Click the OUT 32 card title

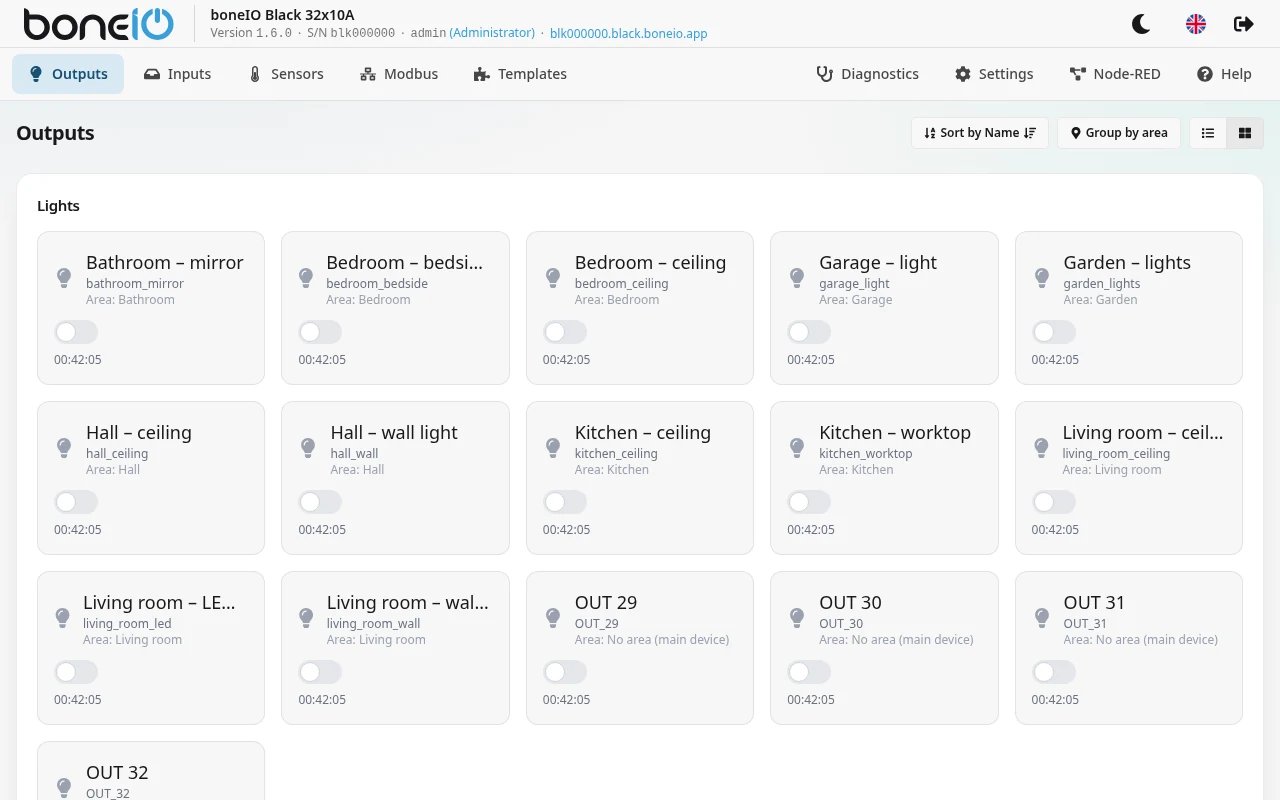pyautogui.click(x=117, y=773)
